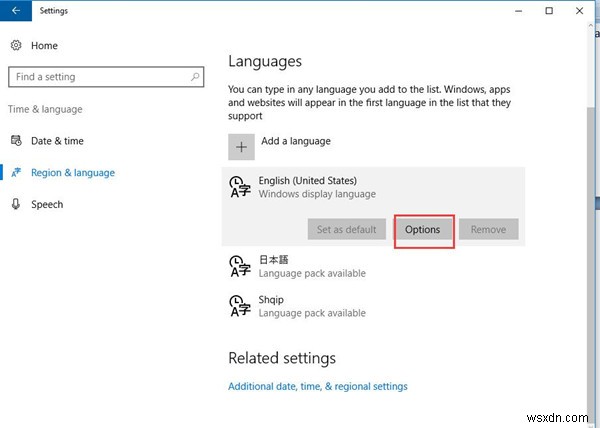Minimize the Settings window

(x=518, y=11)
